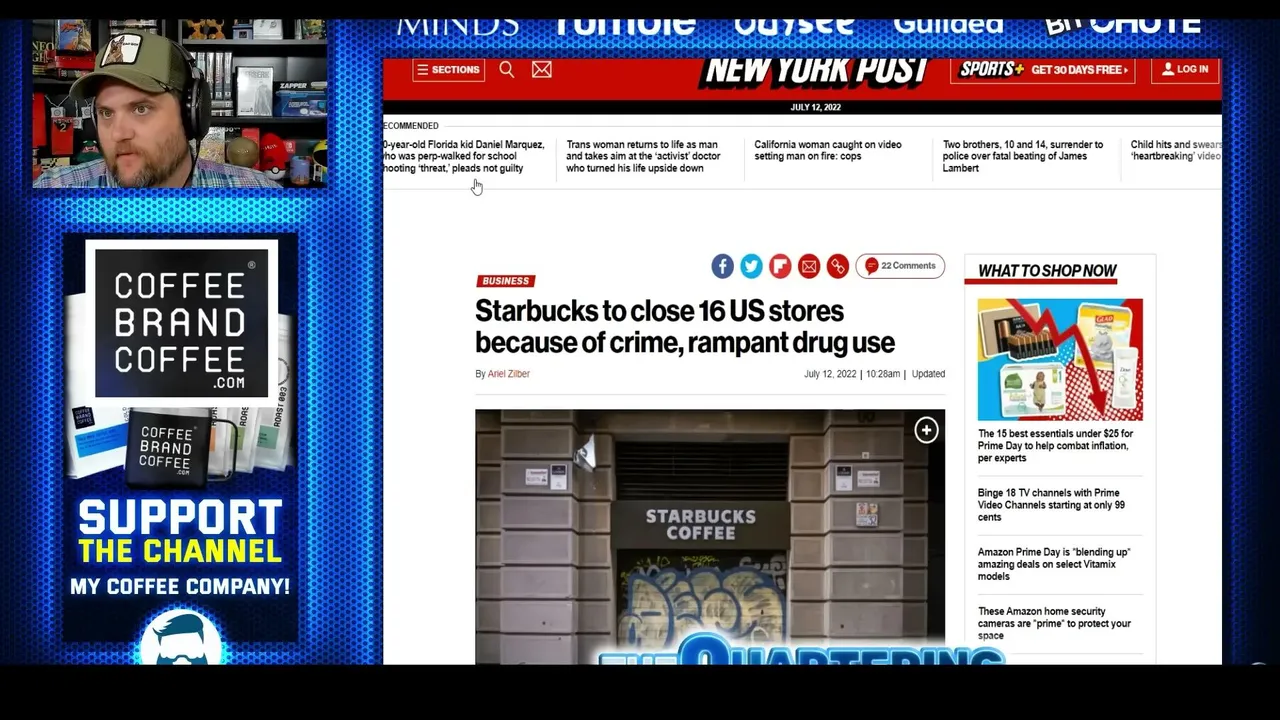Select the Business category tag

[506, 281]
